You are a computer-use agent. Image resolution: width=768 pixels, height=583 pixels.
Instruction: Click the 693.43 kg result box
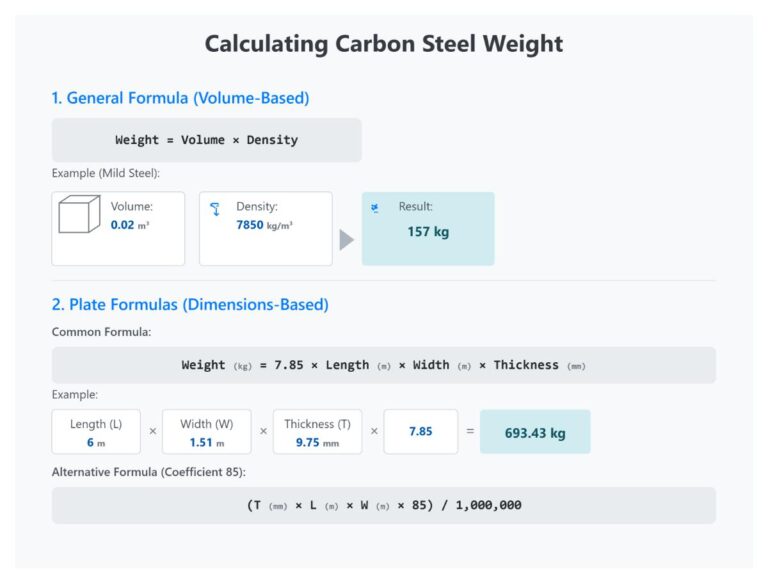tap(535, 432)
